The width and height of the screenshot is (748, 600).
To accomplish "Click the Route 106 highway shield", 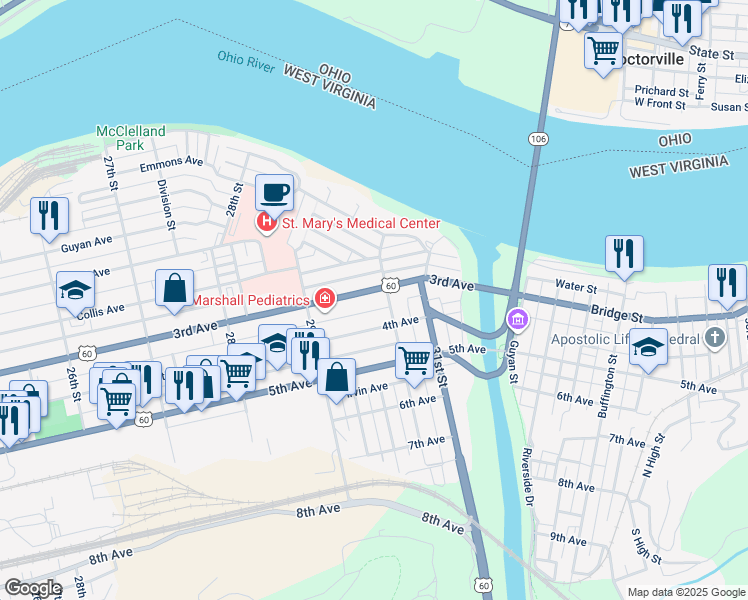I will tap(538, 139).
